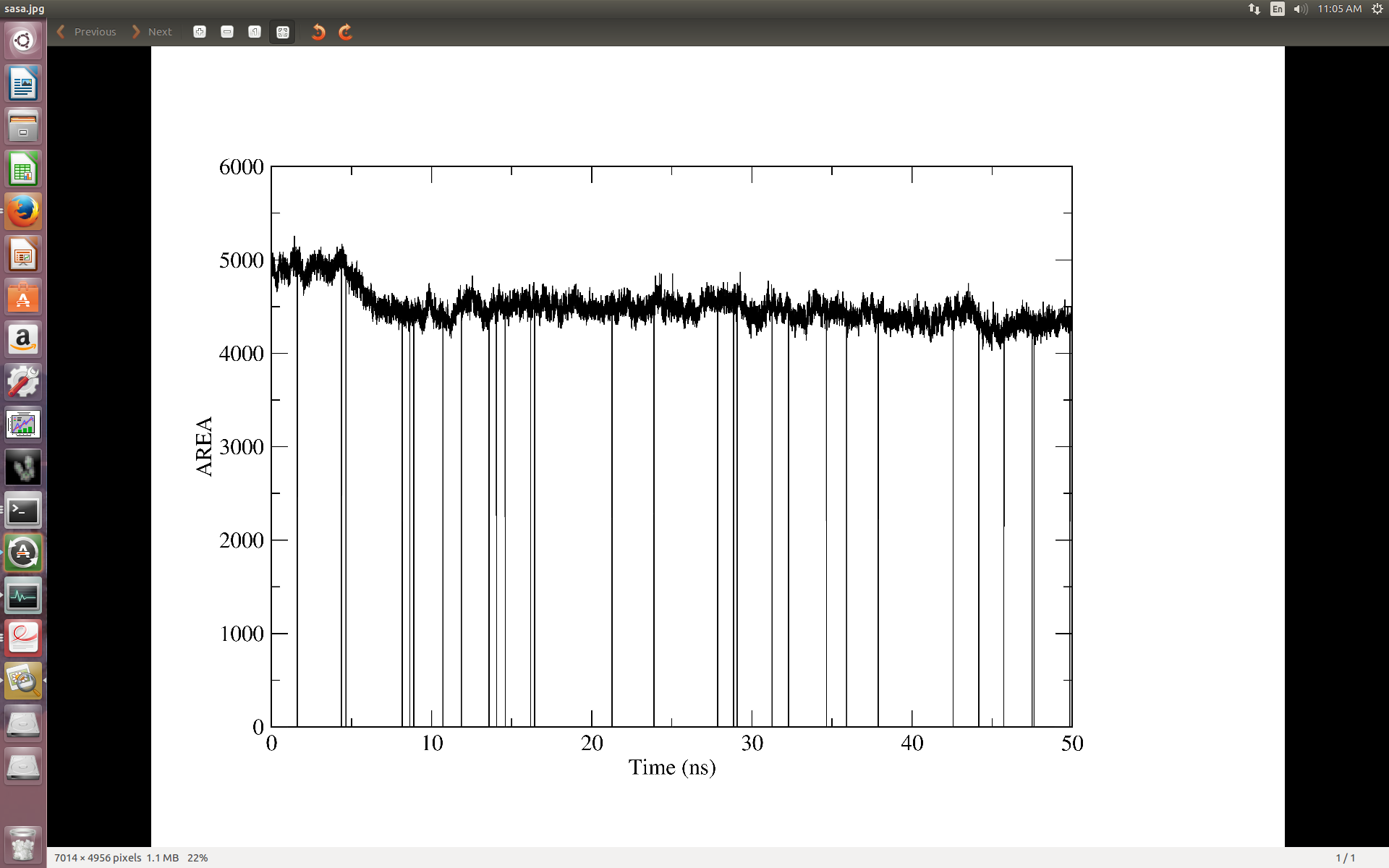This screenshot has height=868, width=1389.
Task: Click the zoom out toolbar icon
Action: (227, 32)
